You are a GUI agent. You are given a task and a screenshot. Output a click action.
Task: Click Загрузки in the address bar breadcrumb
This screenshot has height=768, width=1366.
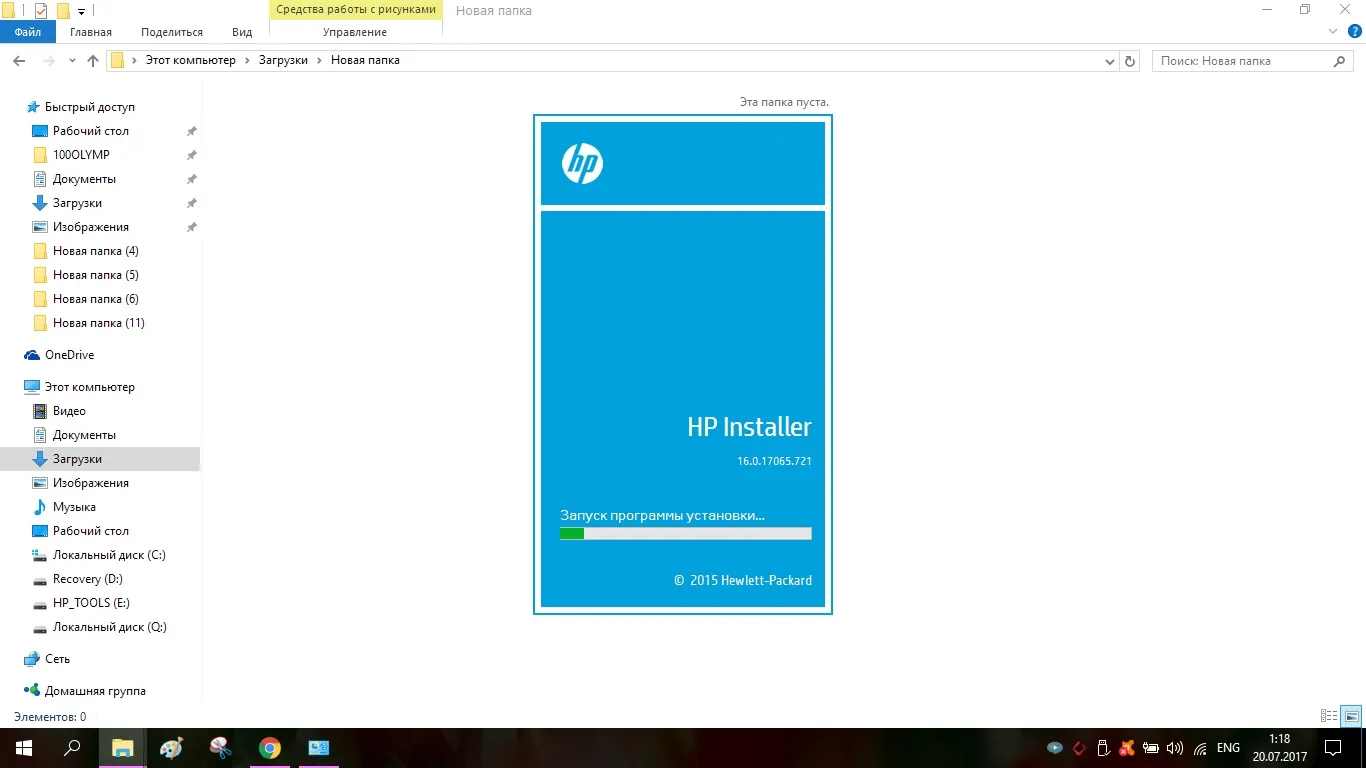pyautogui.click(x=283, y=61)
